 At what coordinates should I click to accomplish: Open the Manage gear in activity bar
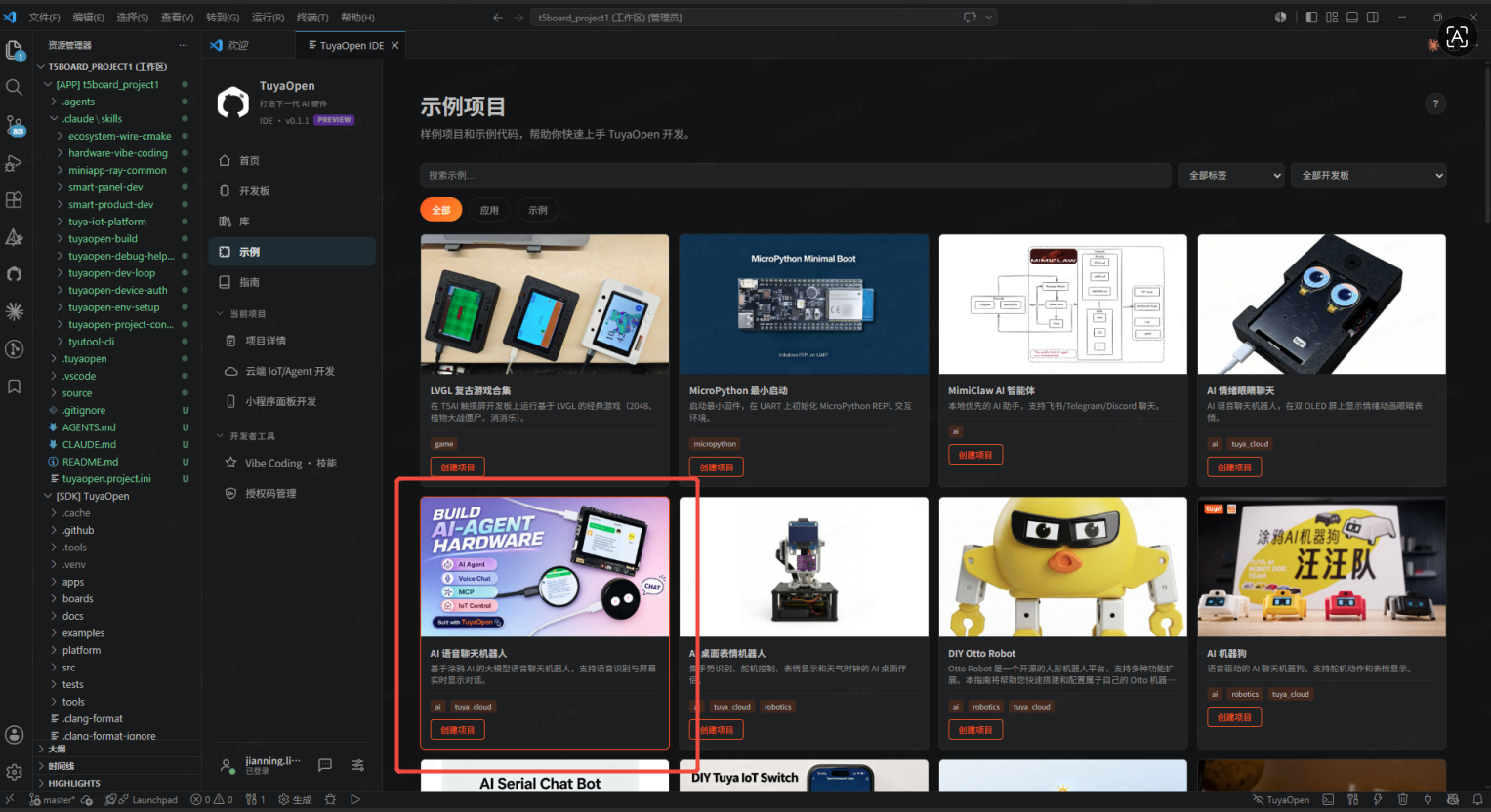click(x=14, y=772)
